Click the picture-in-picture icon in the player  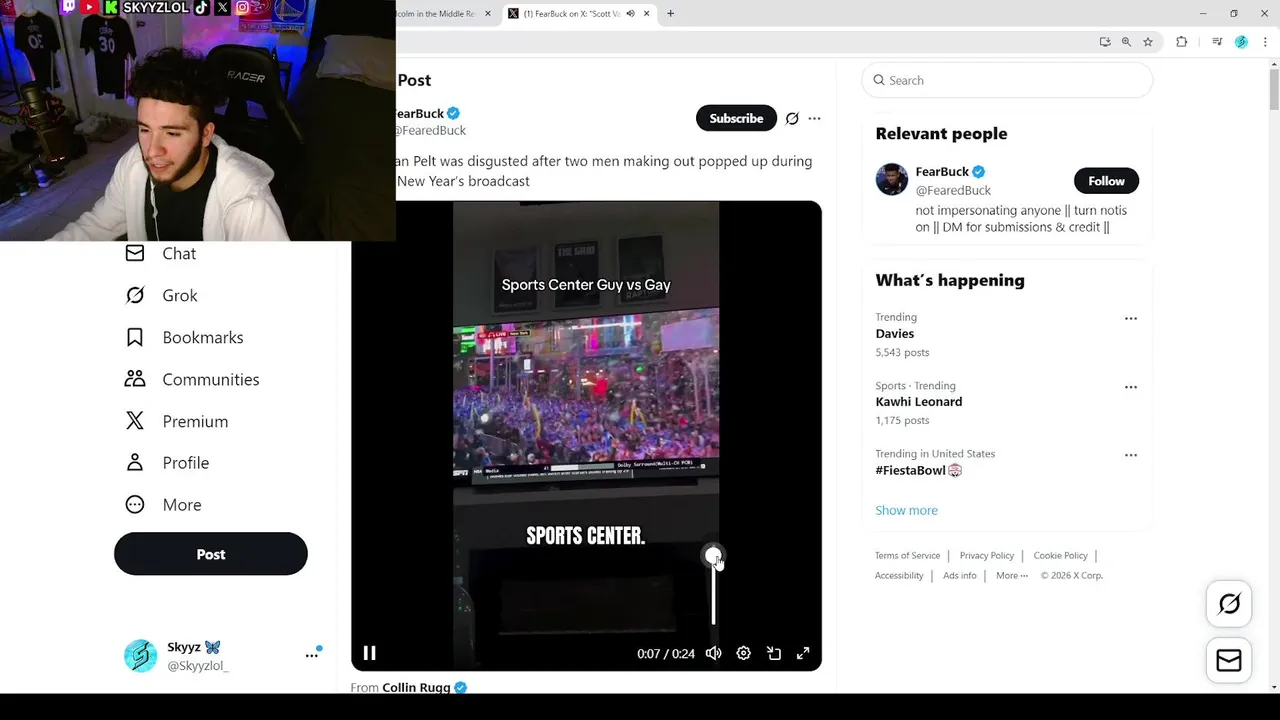[x=773, y=653]
